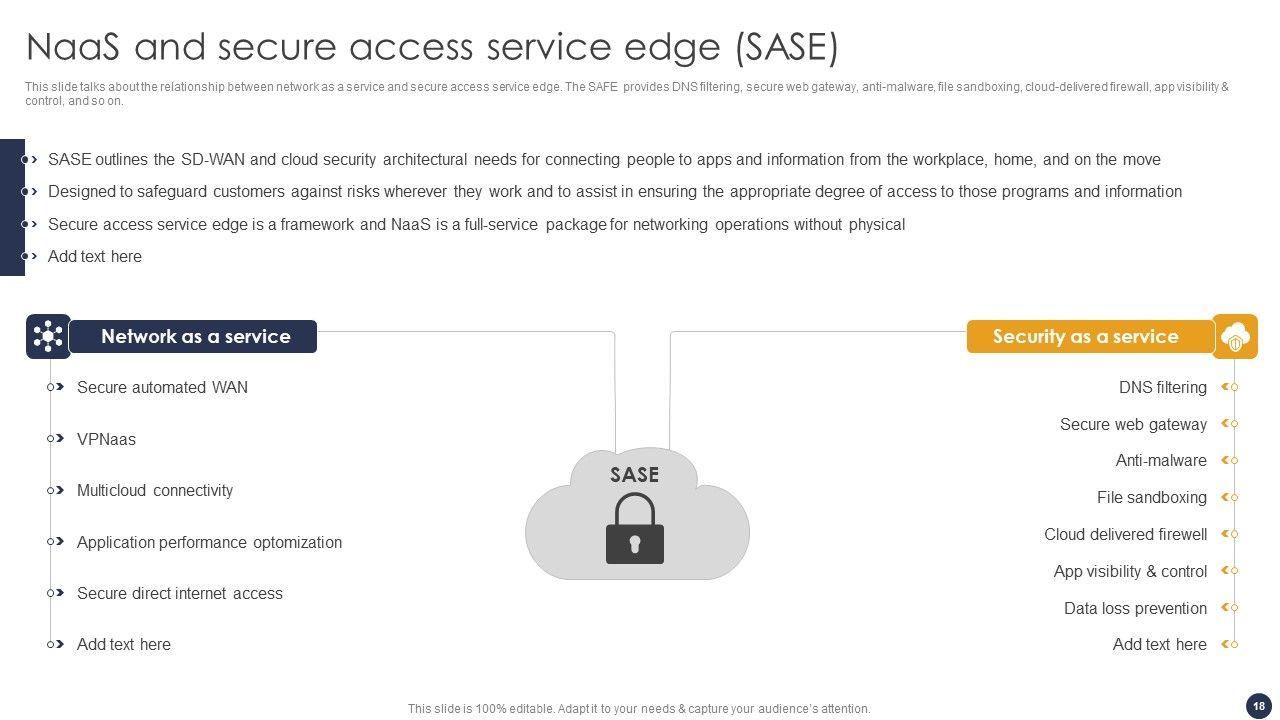Click arrow bullet beside VPNaas
Viewport: 1280px width, 720px height.
click(x=57, y=439)
